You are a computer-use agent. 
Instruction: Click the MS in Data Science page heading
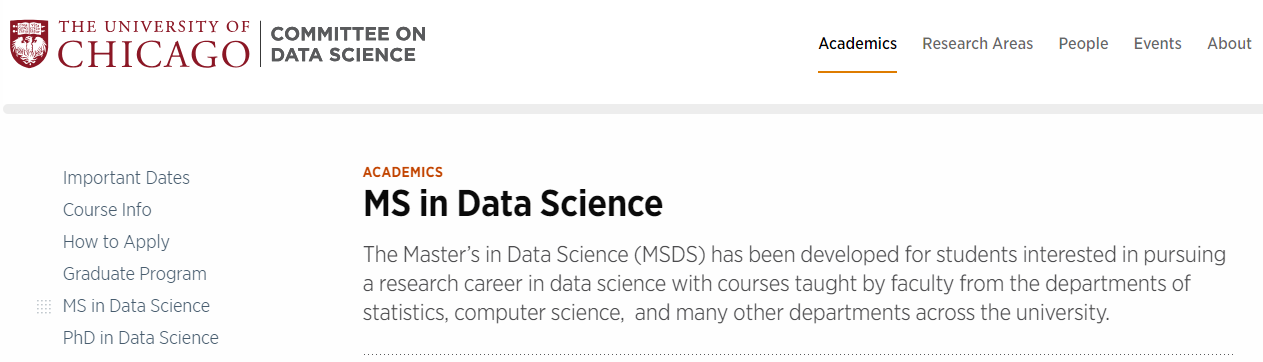click(513, 204)
